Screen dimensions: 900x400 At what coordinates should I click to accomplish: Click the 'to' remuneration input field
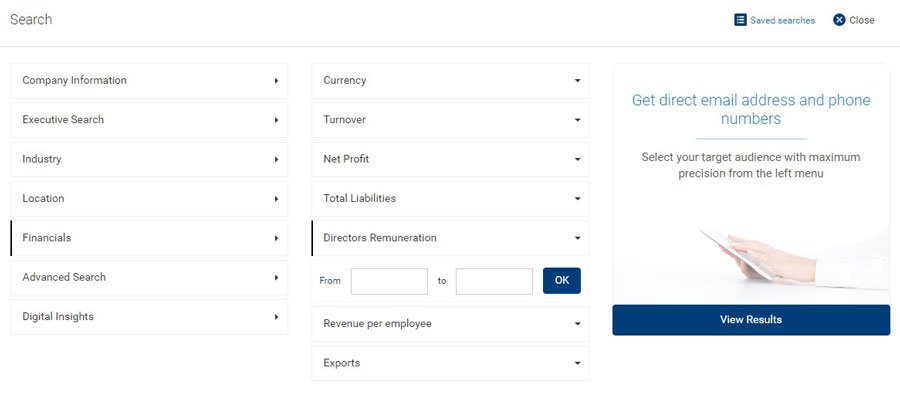point(494,281)
